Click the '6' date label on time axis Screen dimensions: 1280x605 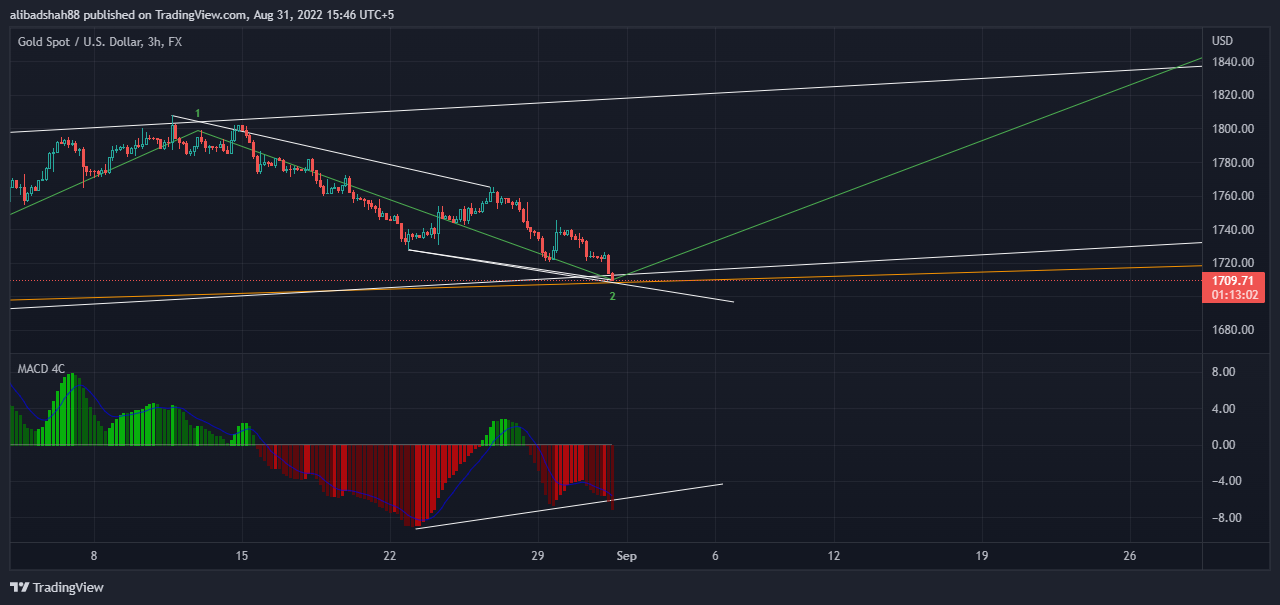(x=716, y=556)
